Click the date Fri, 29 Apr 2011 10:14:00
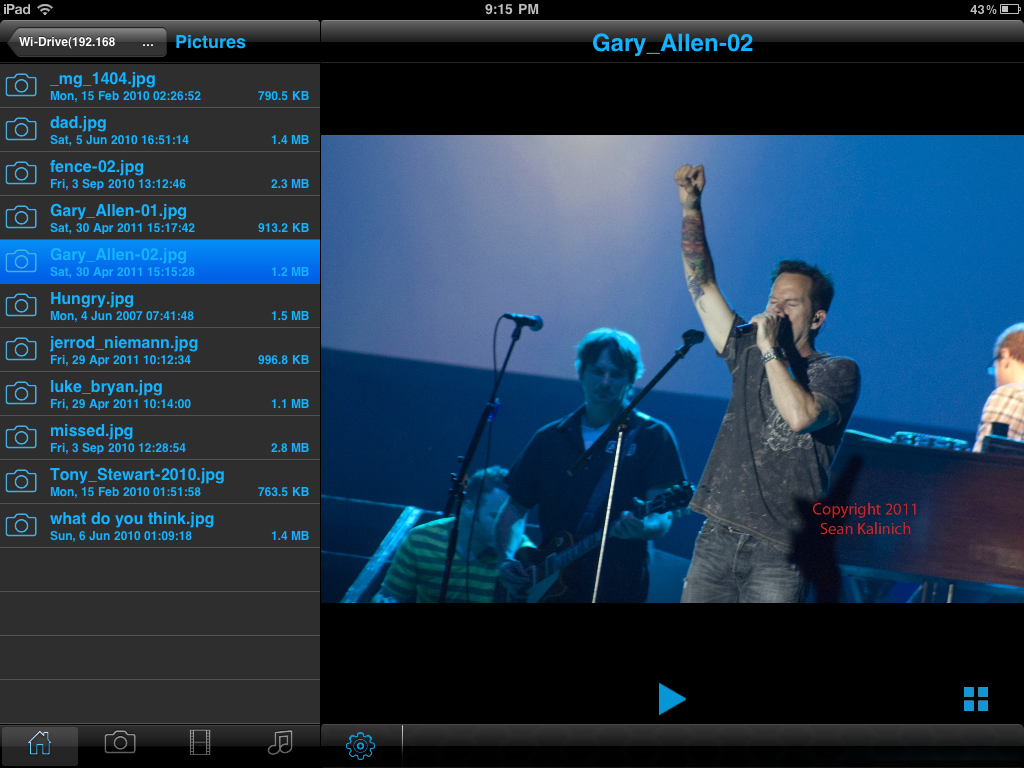The height and width of the screenshot is (768, 1024). [x=120, y=404]
